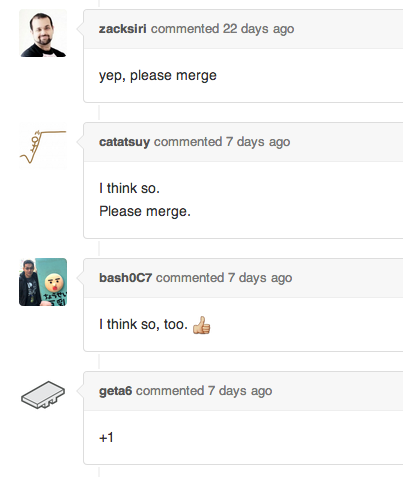
Task: Click the catatsuy avatar image
Action: click(x=43, y=146)
